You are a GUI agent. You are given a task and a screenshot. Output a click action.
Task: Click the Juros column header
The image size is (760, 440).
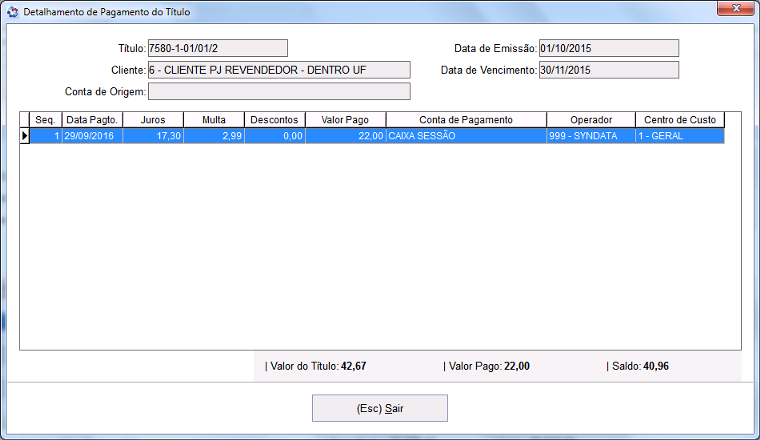[x=153, y=120]
